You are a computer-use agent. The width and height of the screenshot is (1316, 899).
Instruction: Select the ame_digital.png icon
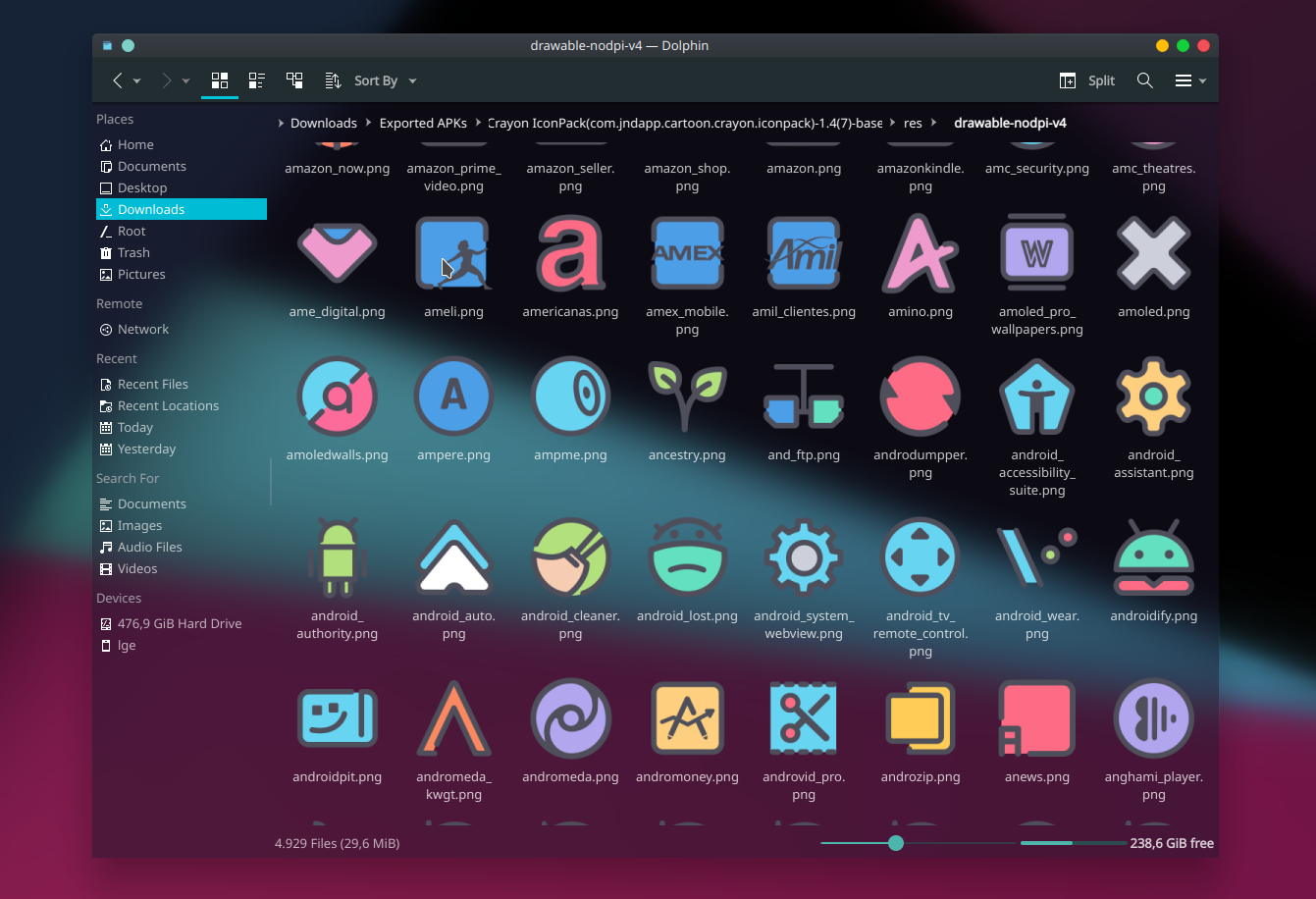[337, 253]
